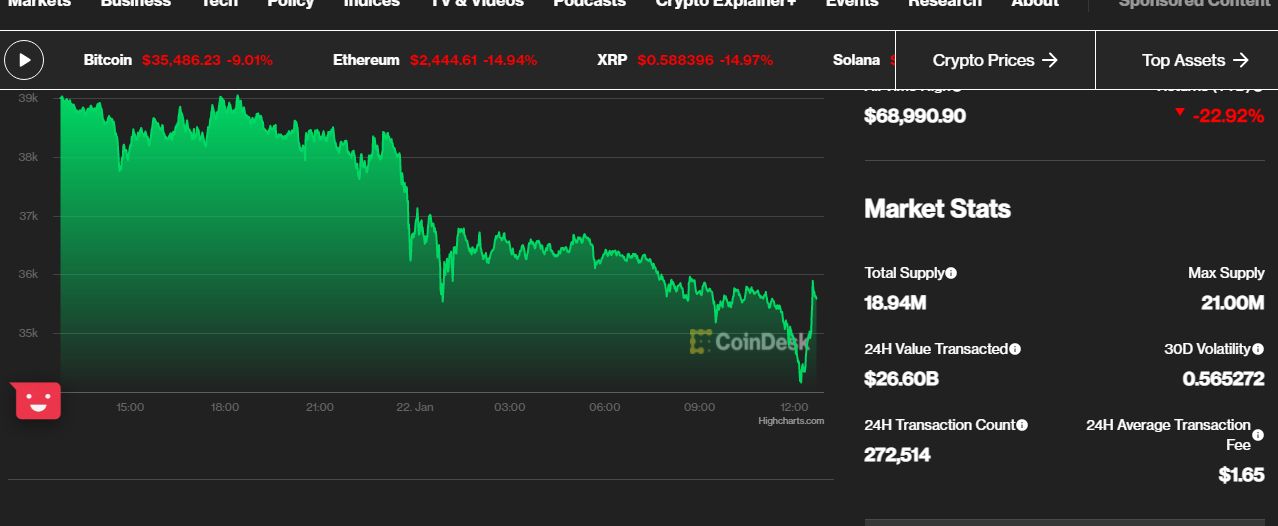Viewport: 1278px width, 526px height.
Task: Open the TV & Videos menu
Action: 477,3
